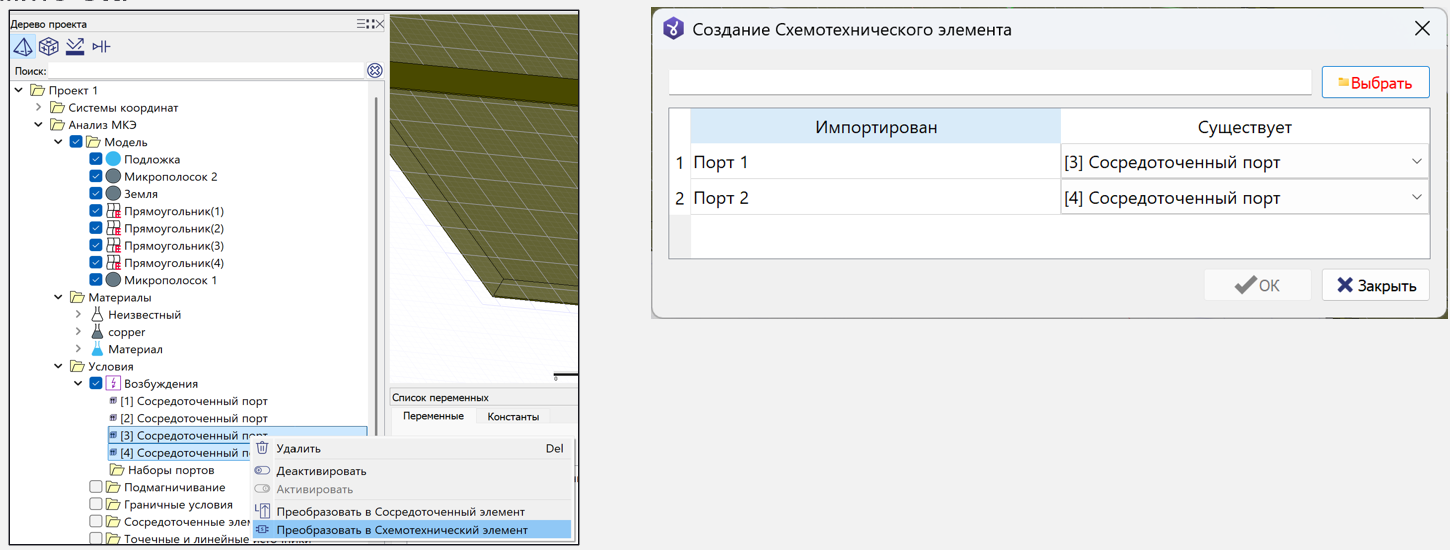
Task: Click the blue circle icon next to Подложка
Action: (113, 159)
